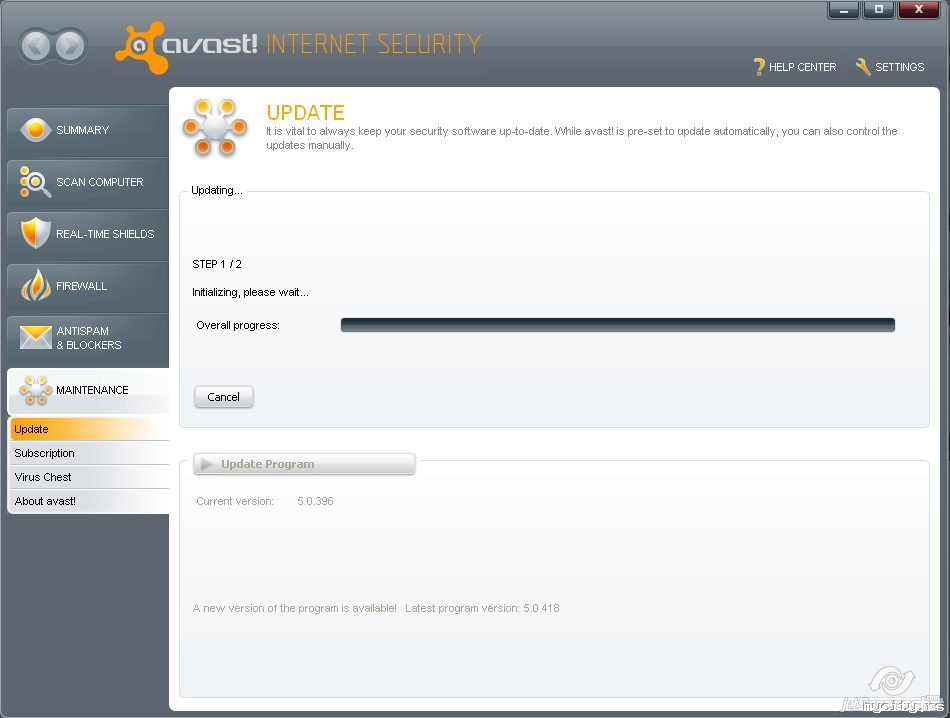
Task: Open the Real-Time Shields section
Action: point(88,234)
